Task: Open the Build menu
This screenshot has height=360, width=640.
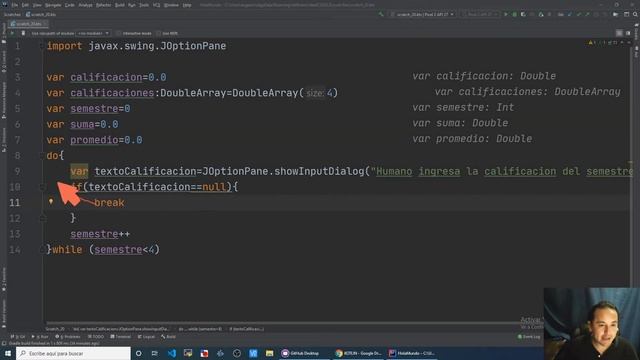Action: (x=120, y=5)
